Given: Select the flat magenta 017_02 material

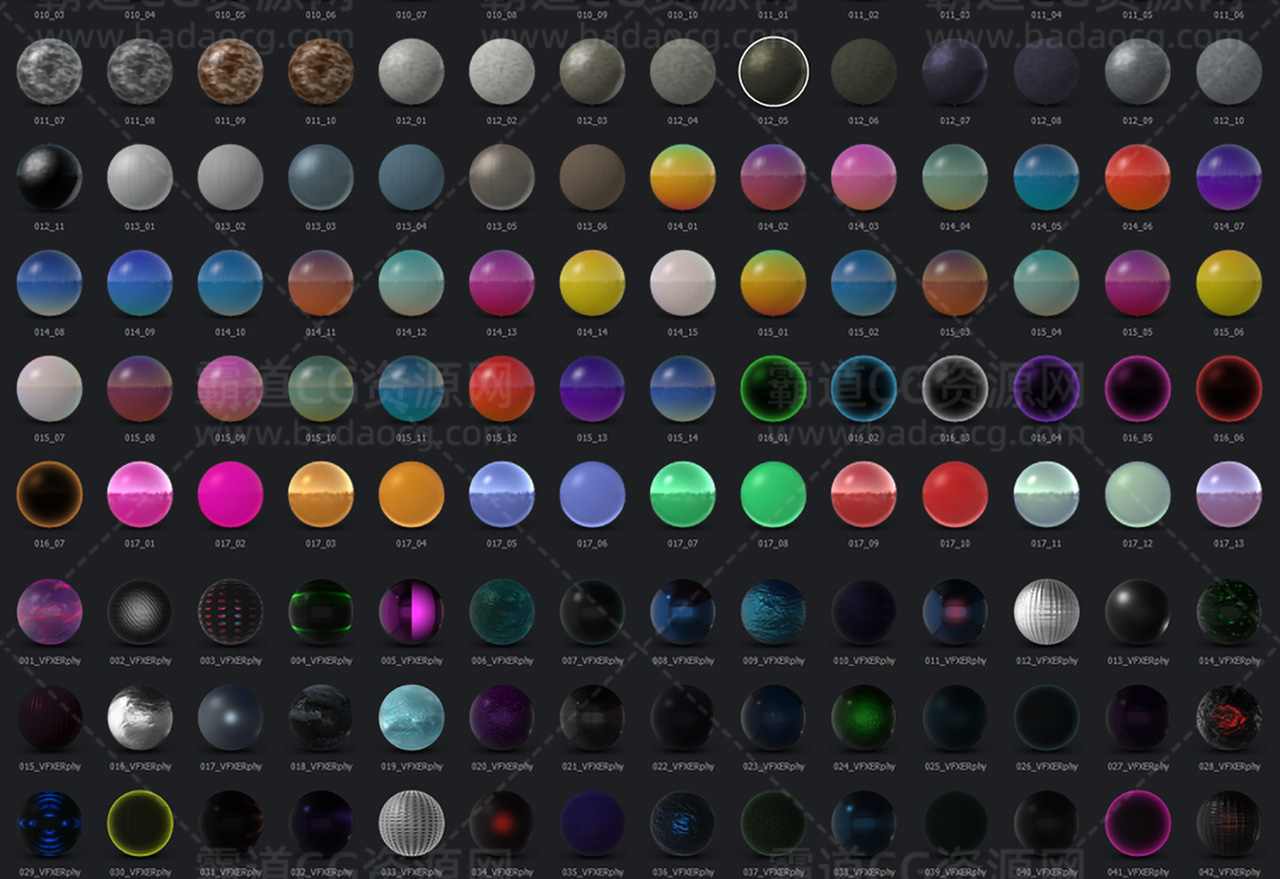Looking at the screenshot, I should [230, 494].
